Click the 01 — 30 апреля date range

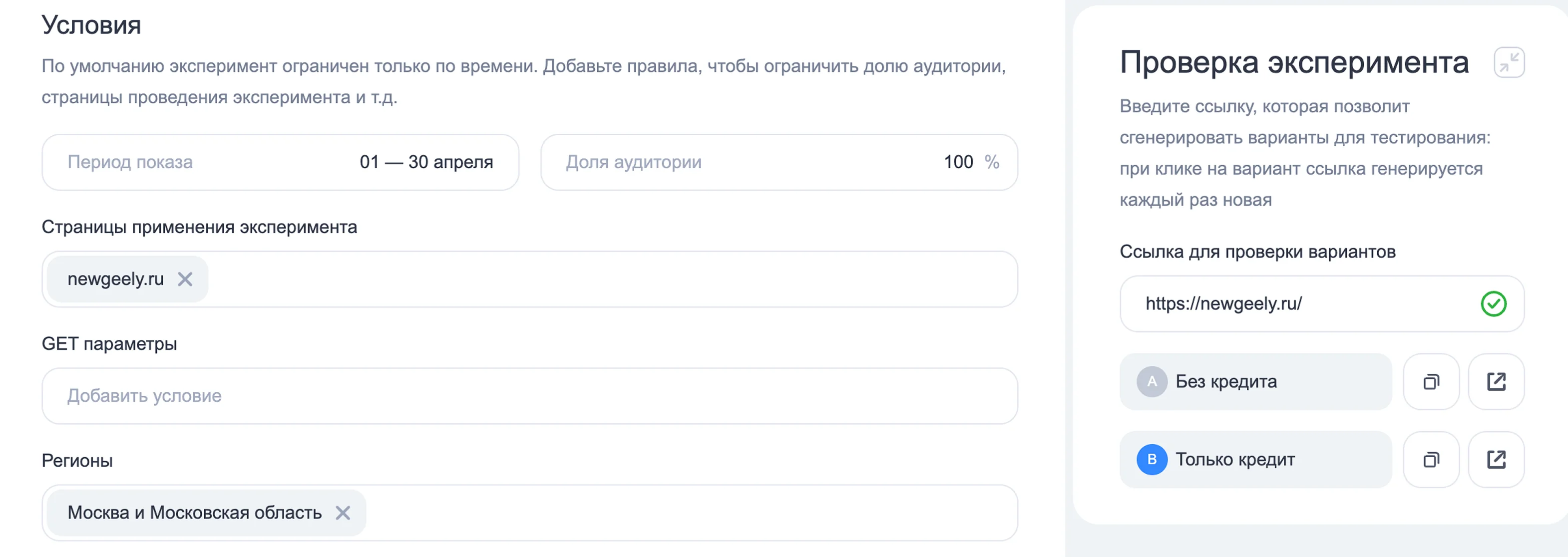click(426, 162)
